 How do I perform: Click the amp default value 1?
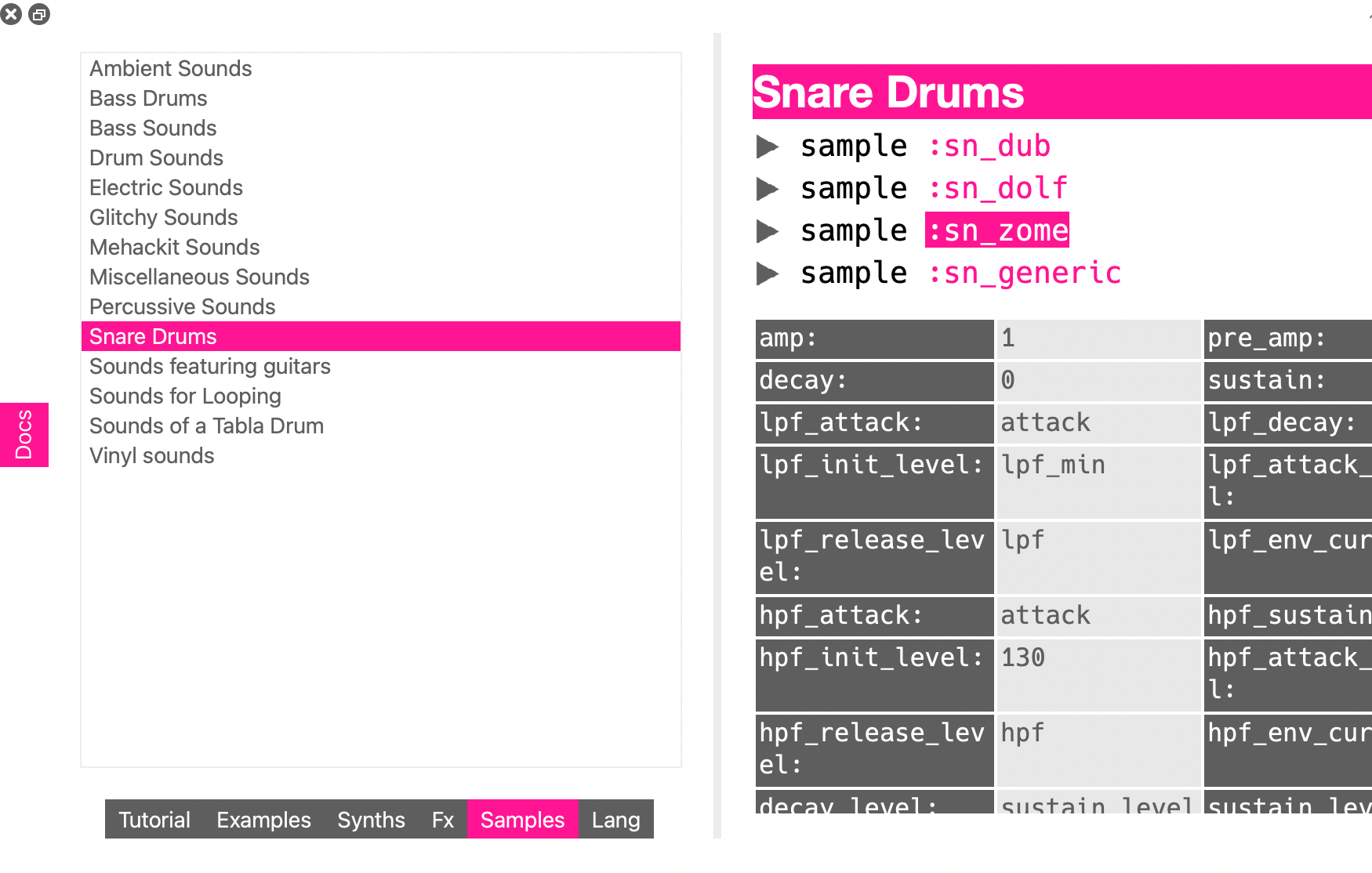coord(1098,339)
